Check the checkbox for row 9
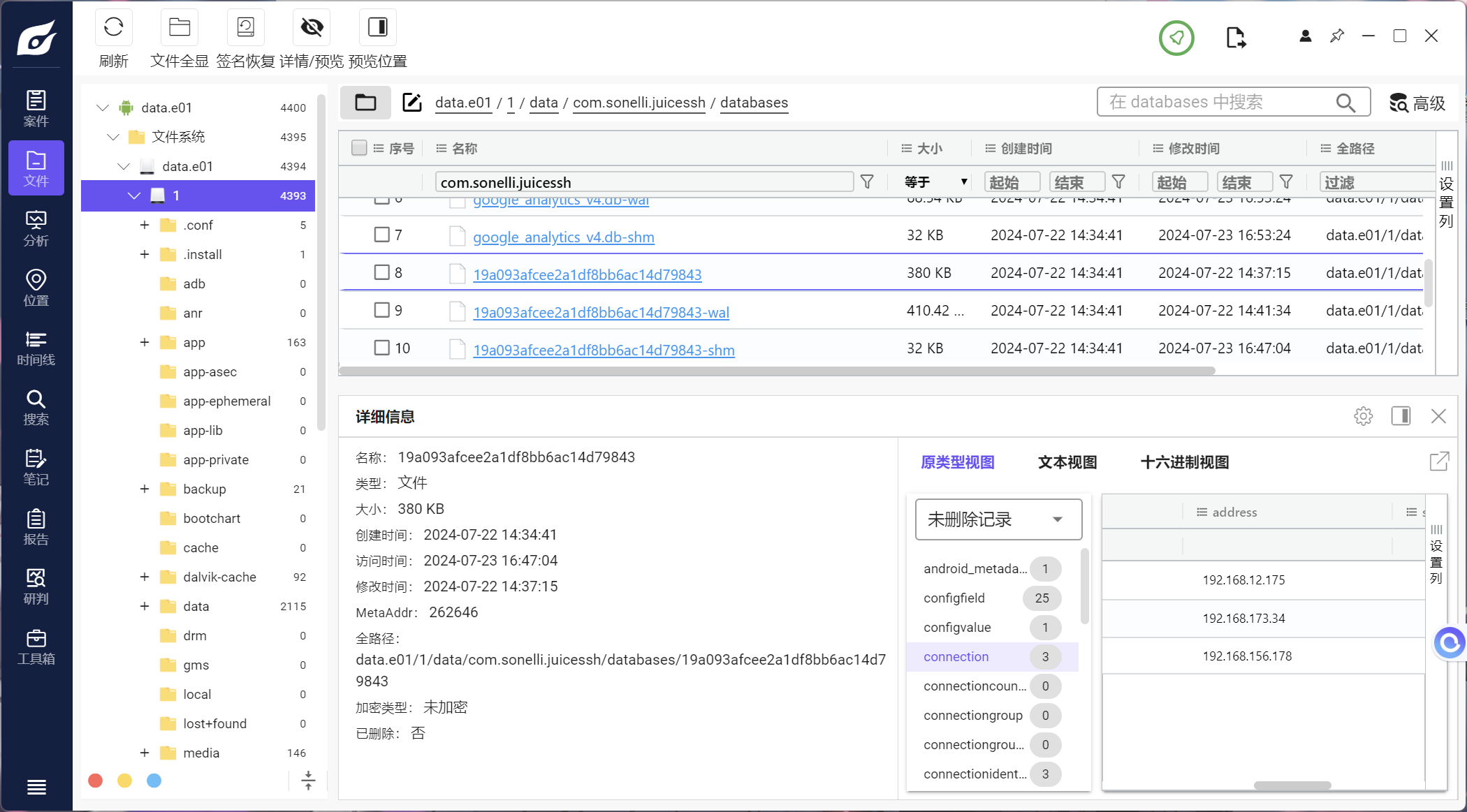 381,310
